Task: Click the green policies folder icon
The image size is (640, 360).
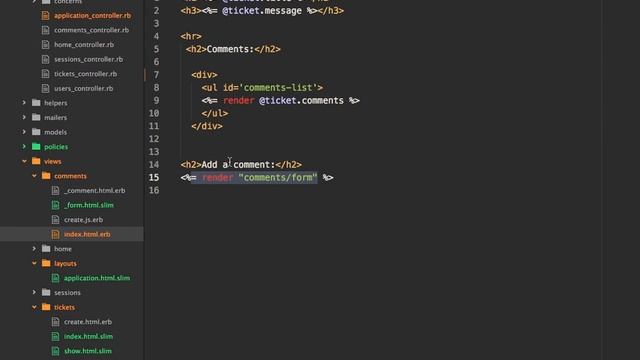Action: coord(36,146)
